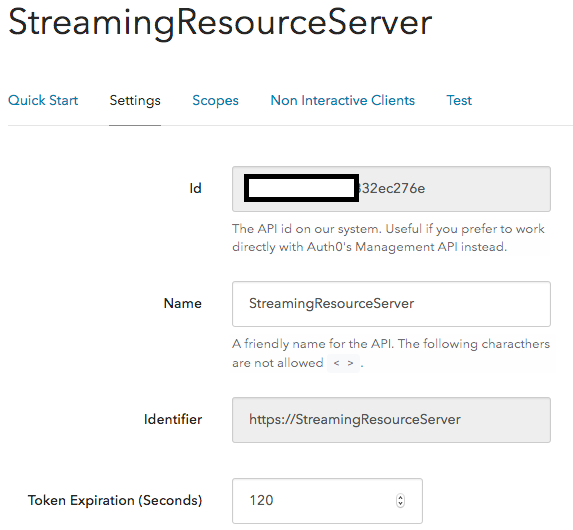Select the Settings tab

coord(135,100)
